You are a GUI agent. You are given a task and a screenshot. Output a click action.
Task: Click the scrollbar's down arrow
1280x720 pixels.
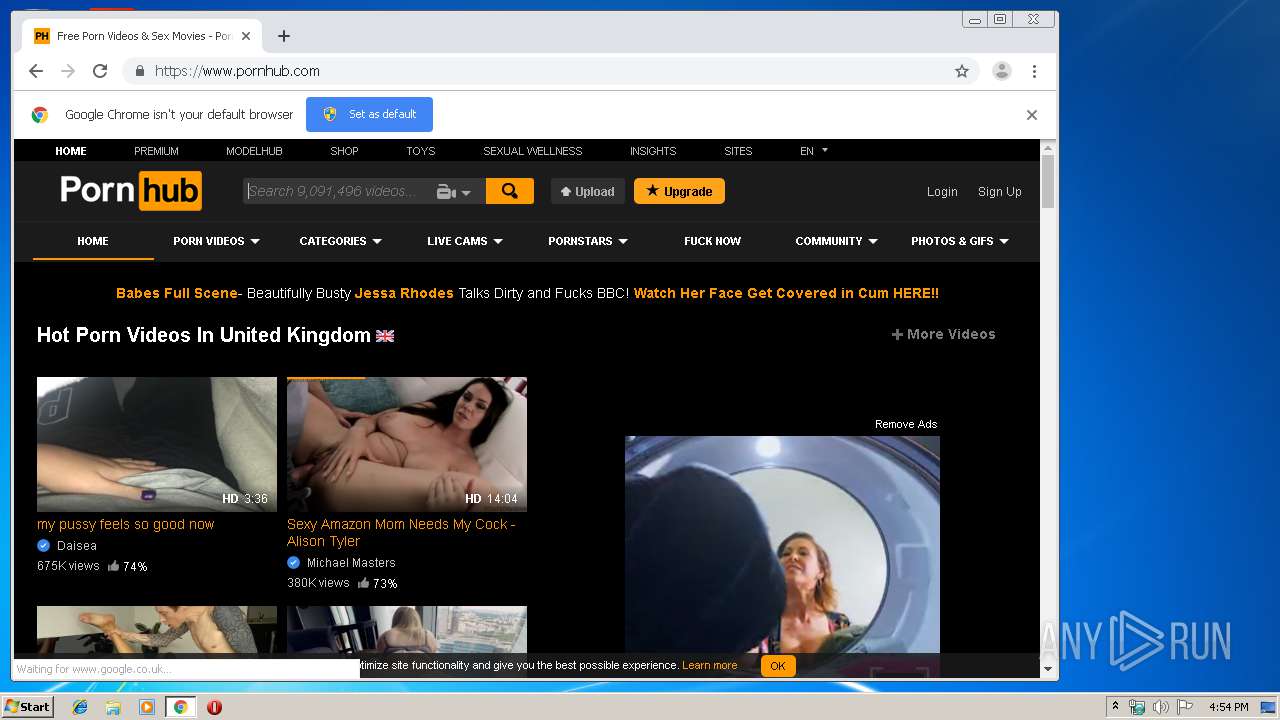(x=1048, y=669)
